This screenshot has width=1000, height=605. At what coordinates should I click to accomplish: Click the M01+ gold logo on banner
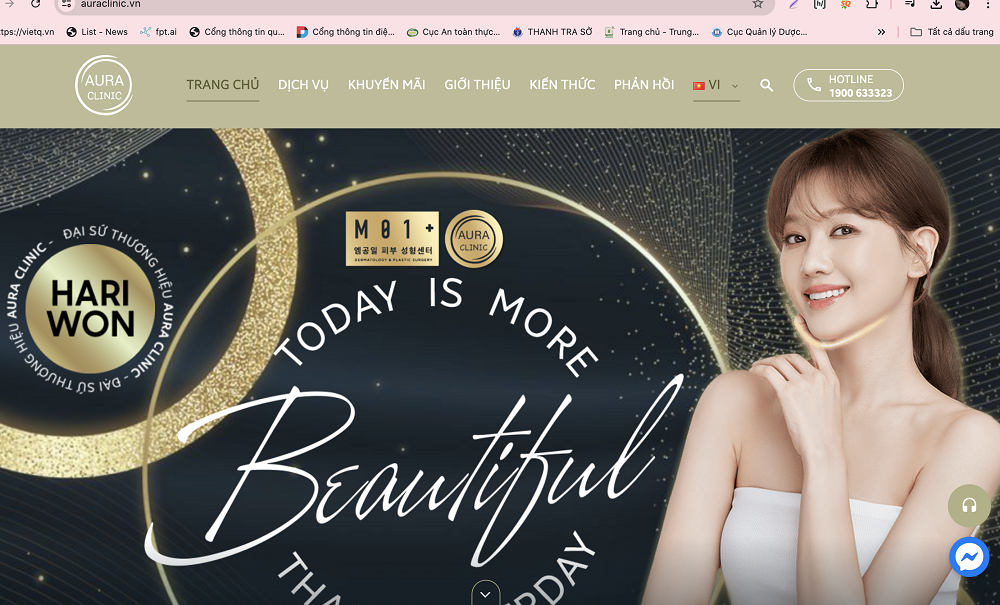point(392,238)
